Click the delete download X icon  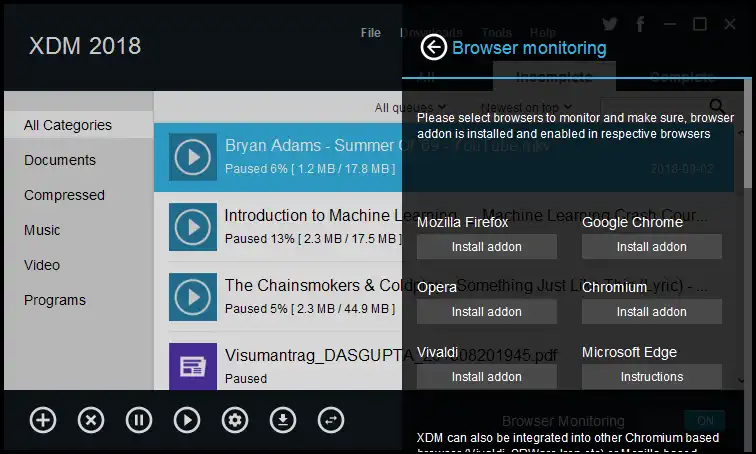coord(91,420)
